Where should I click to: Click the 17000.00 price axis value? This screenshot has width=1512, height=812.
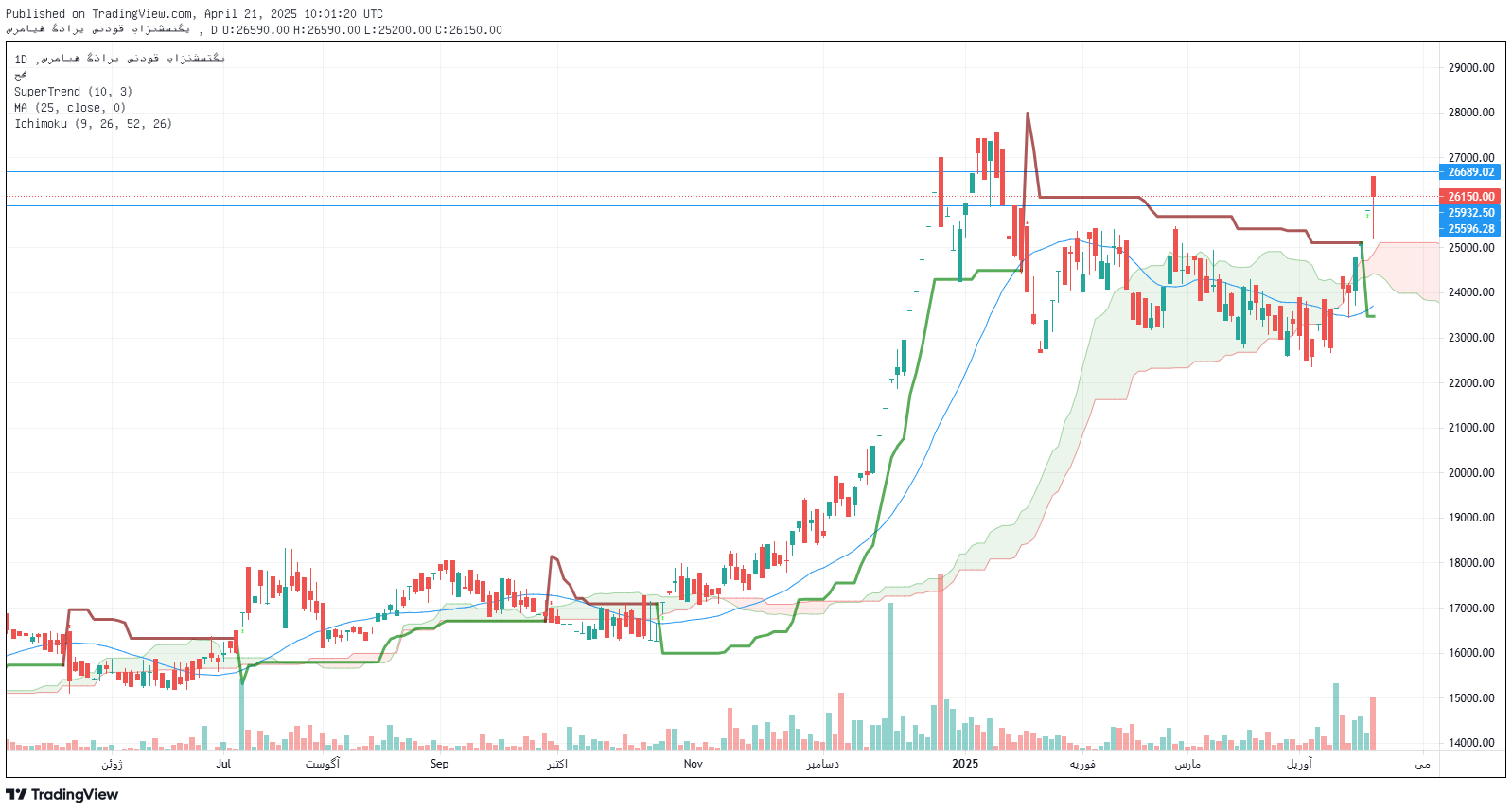pos(1471,609)
